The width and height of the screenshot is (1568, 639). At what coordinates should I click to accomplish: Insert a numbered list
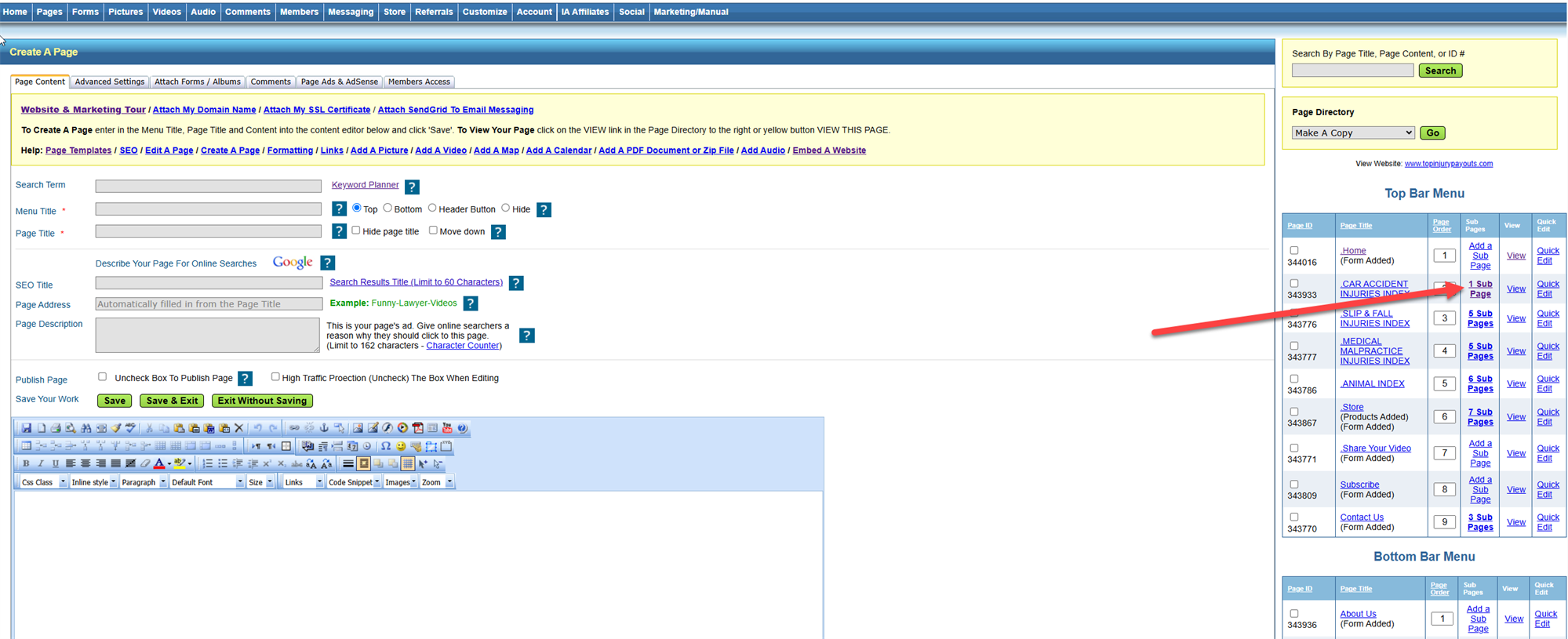click(208, 463)
